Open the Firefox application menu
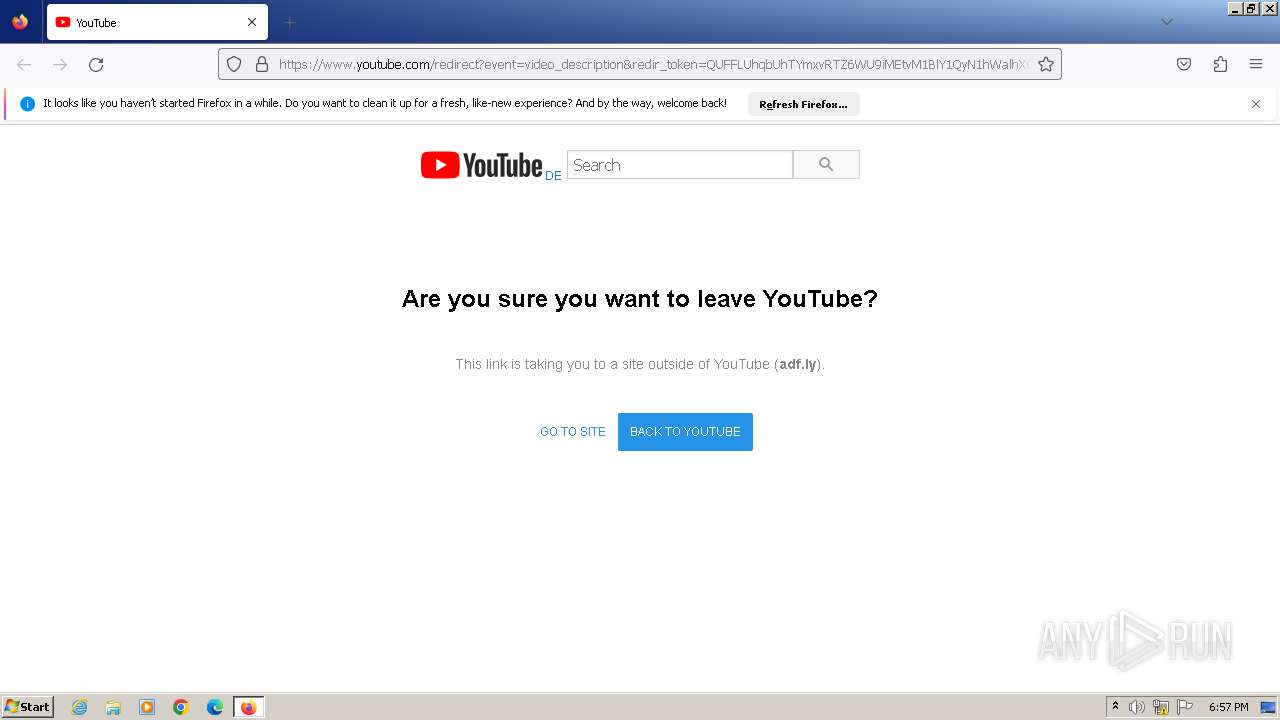The width and height of the screenshot is (1280, 720). click(x=1256, y=64)
